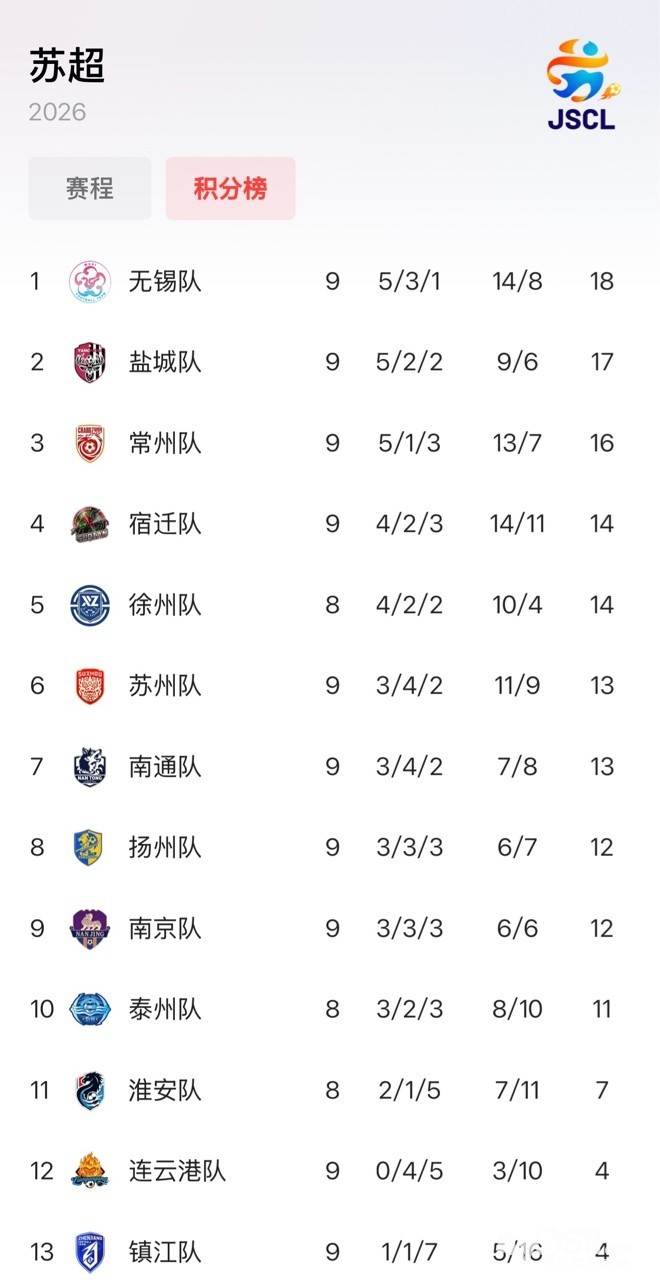Tap the 淮安队 team crest icon
The width and height of the screenshot is (660, 1280).
[x=90, y=1091]
